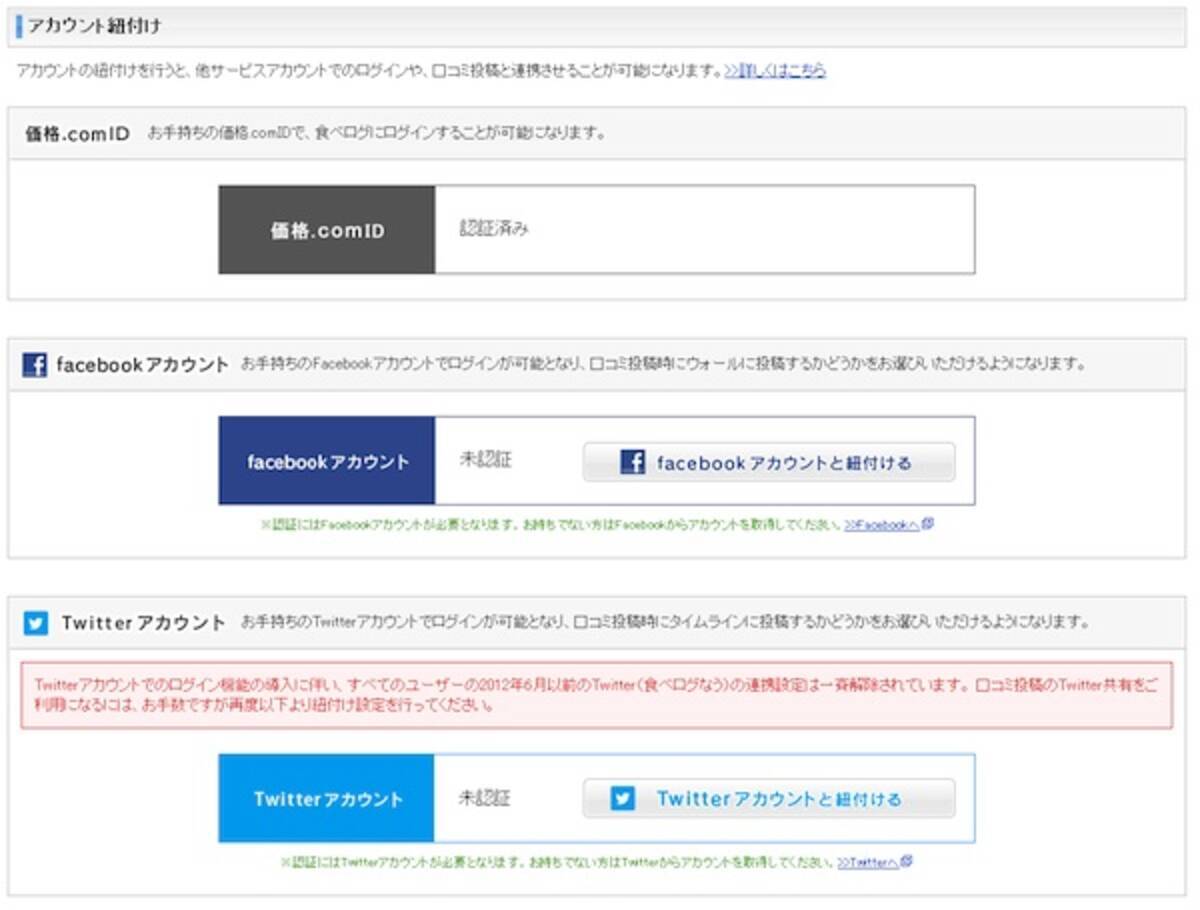
Task: Click the Facebook "f" icon beside the section heading
Action: pyautogui.click(x=36, y=366)
